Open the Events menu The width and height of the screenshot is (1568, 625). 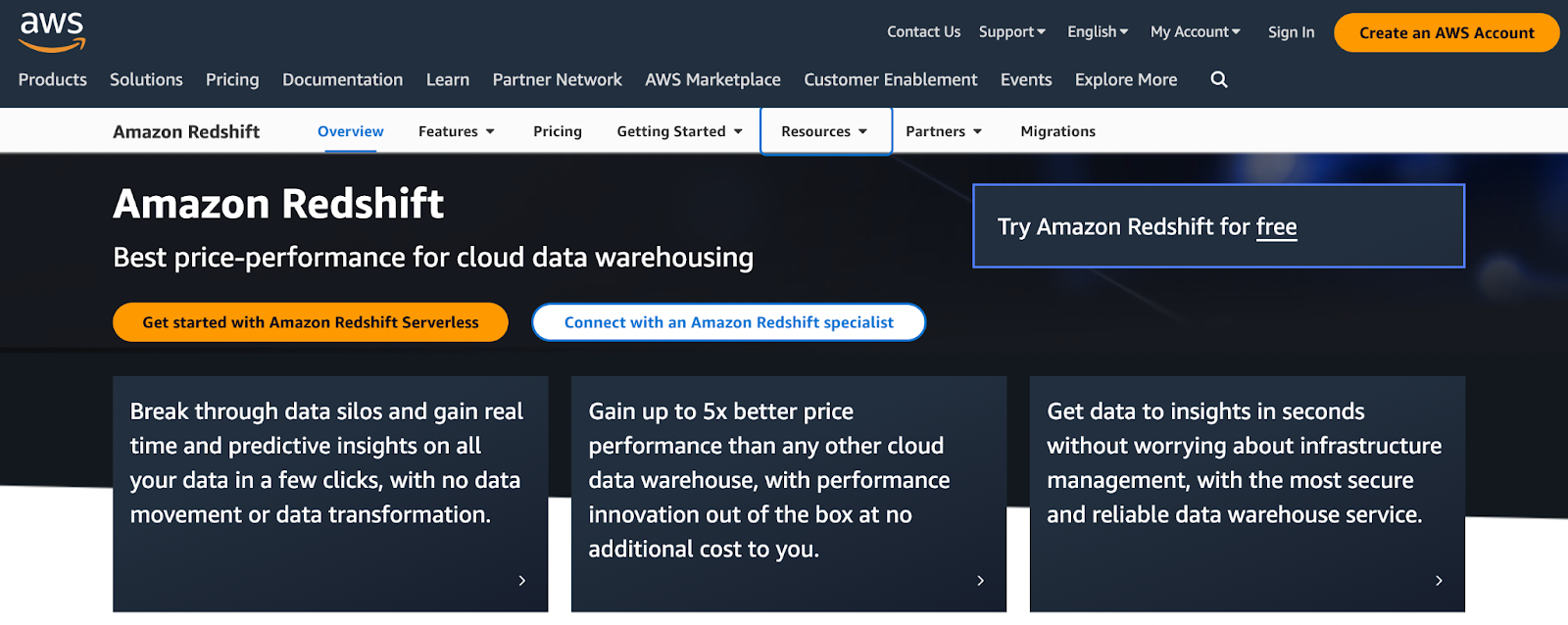coord(1026,79)
